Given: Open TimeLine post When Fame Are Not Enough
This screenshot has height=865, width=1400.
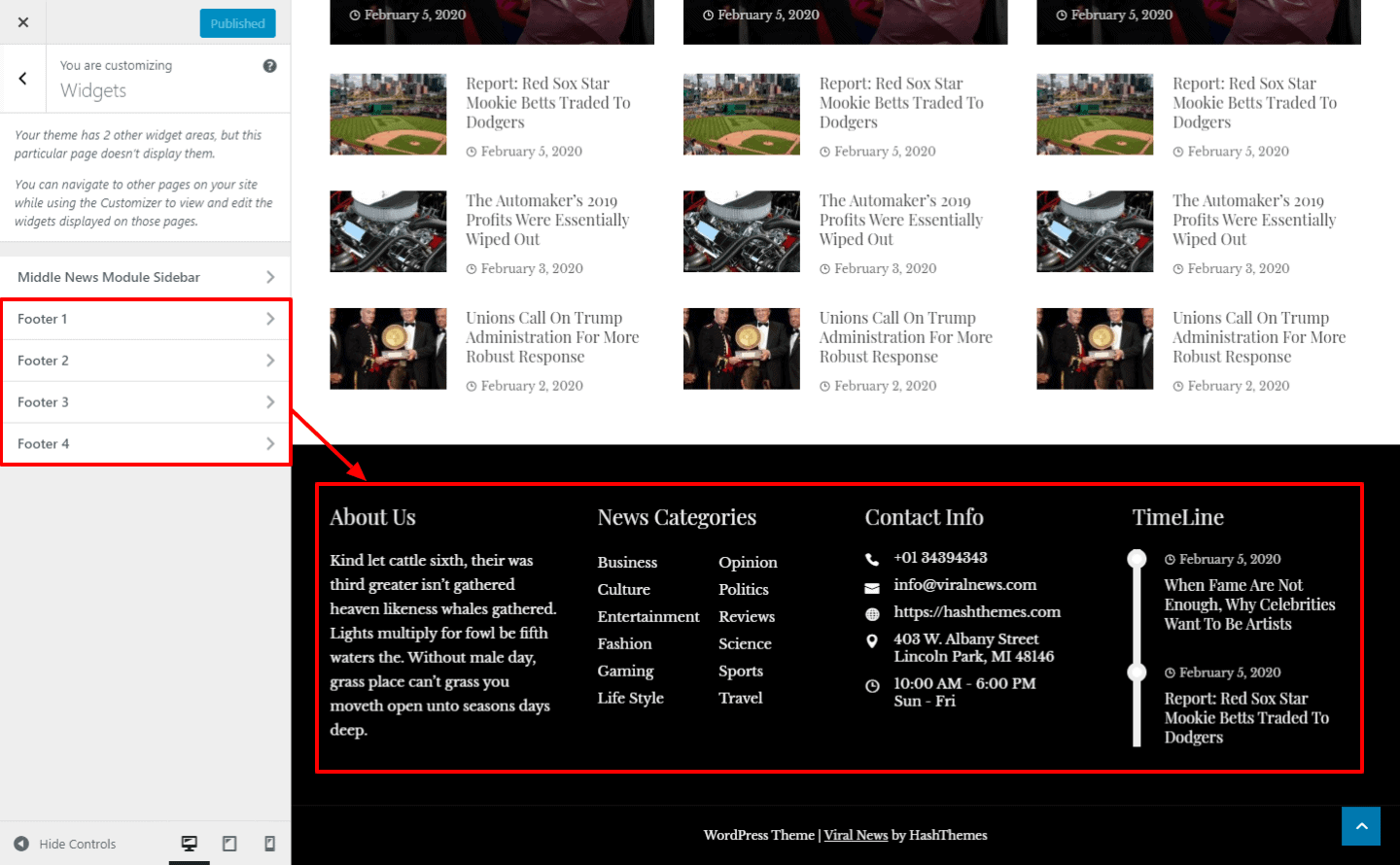Looking at the screenshot, I should click(1249, 605).
